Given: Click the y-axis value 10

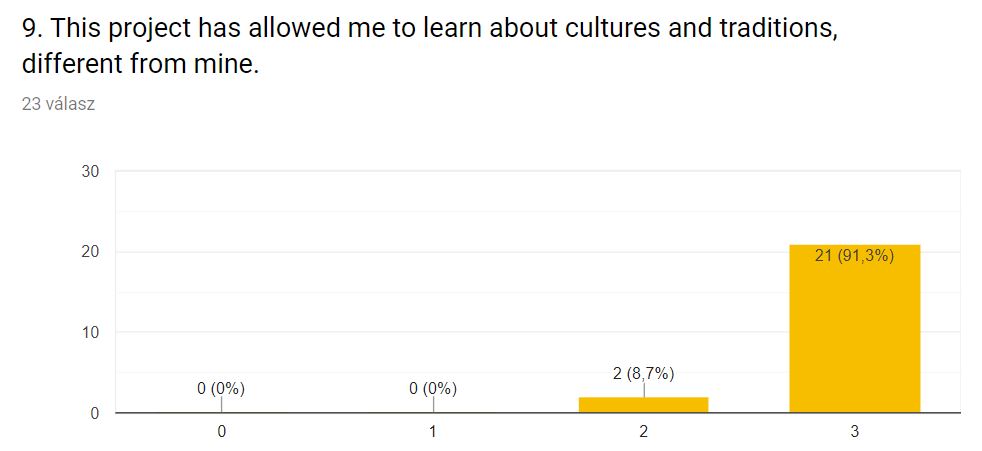Looking at the screenshot, I should (x=90, y=332).
